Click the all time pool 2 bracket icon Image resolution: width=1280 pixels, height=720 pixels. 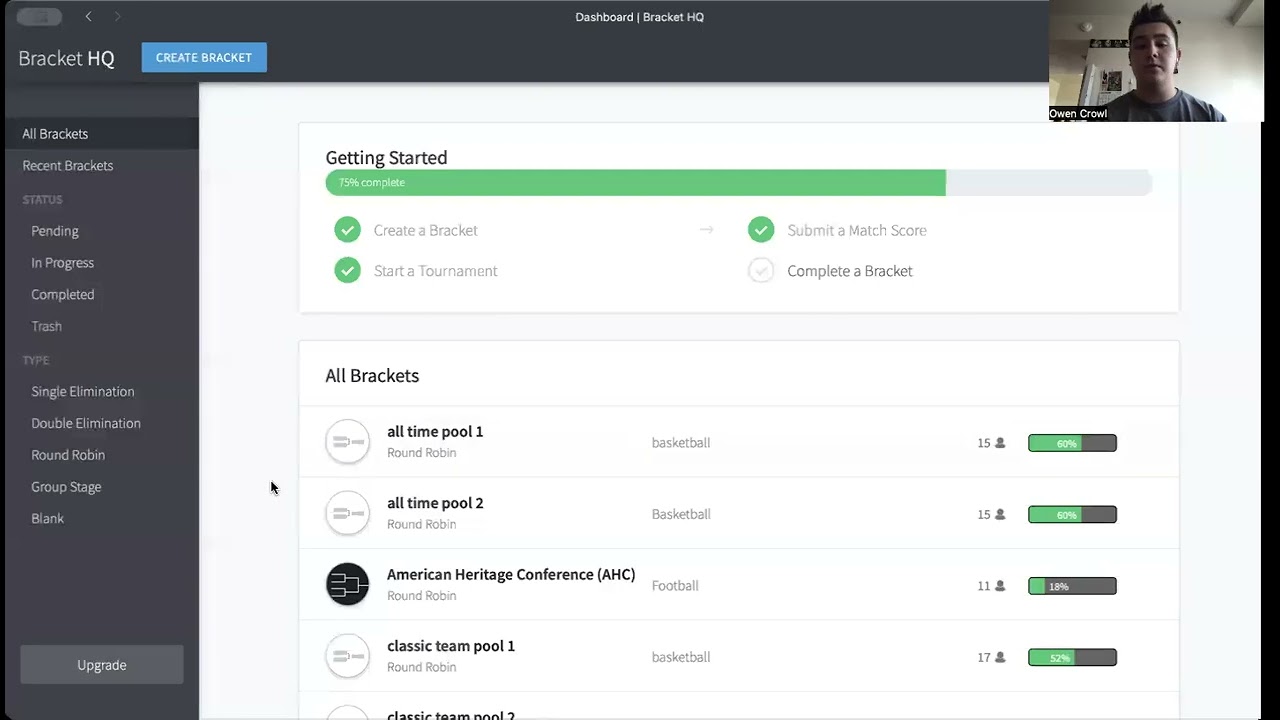[x=347, y=514]
